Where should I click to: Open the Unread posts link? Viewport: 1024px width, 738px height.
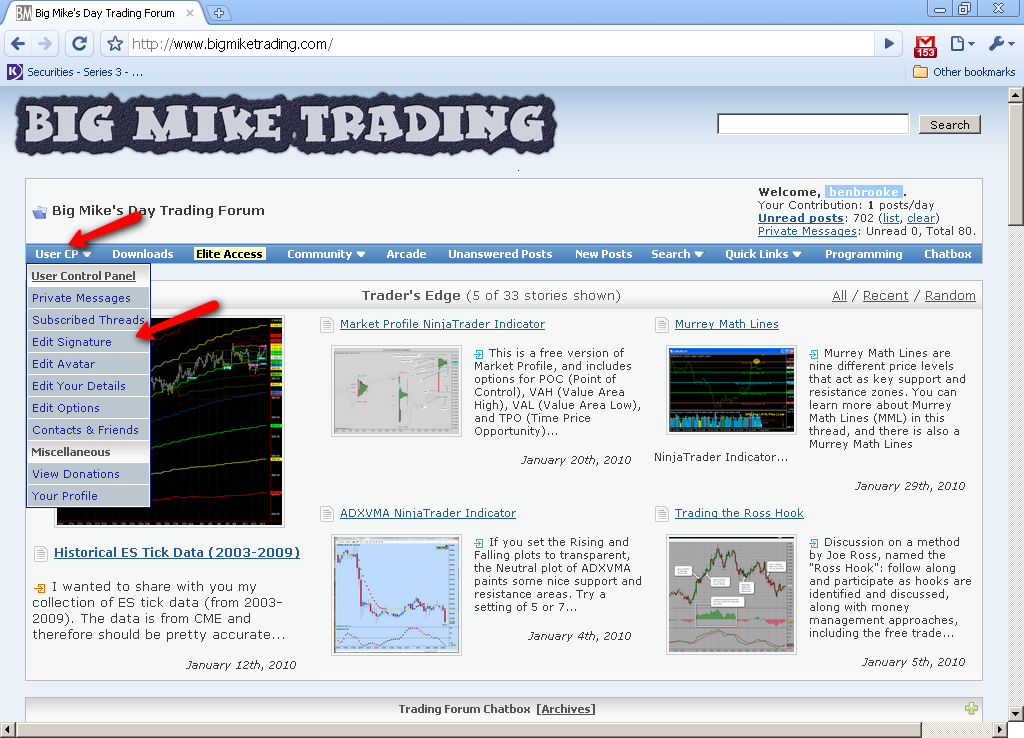click(801, 218)
